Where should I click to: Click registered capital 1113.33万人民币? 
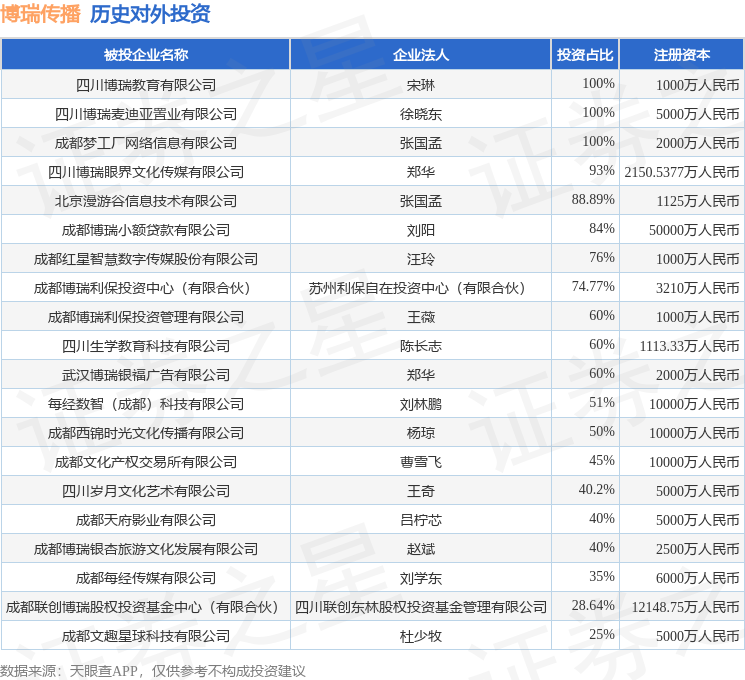[689, 346]
